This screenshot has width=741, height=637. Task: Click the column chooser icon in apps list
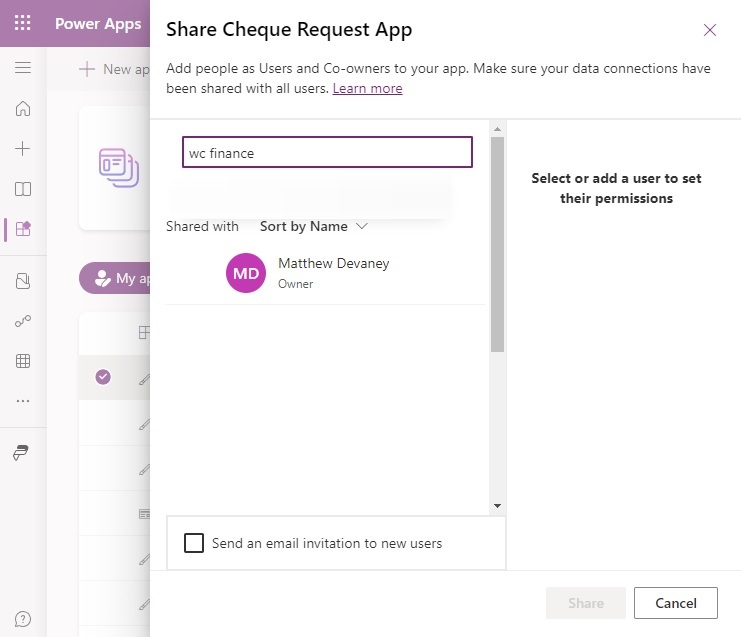click(144, 332)
